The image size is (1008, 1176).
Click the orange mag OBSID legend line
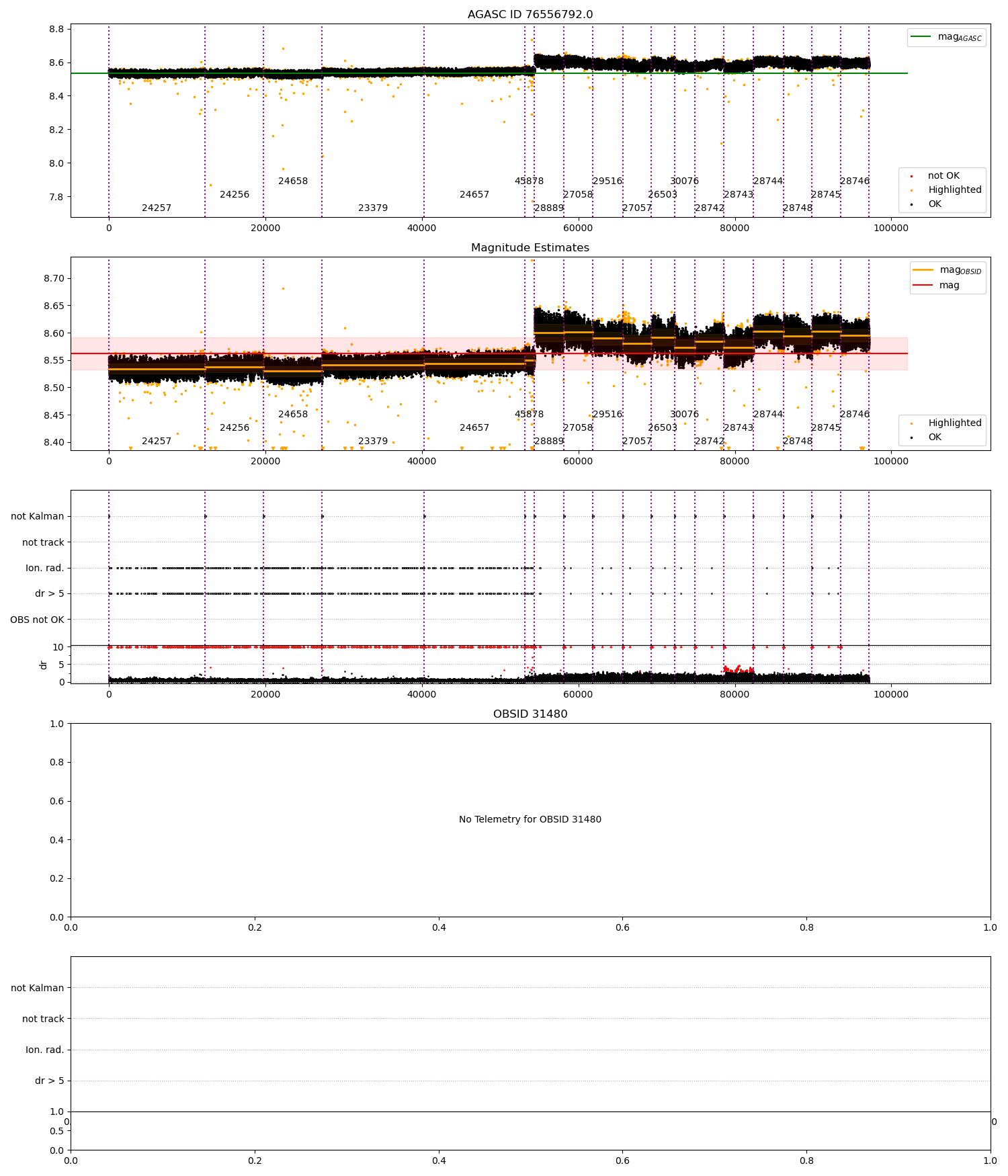923,270
